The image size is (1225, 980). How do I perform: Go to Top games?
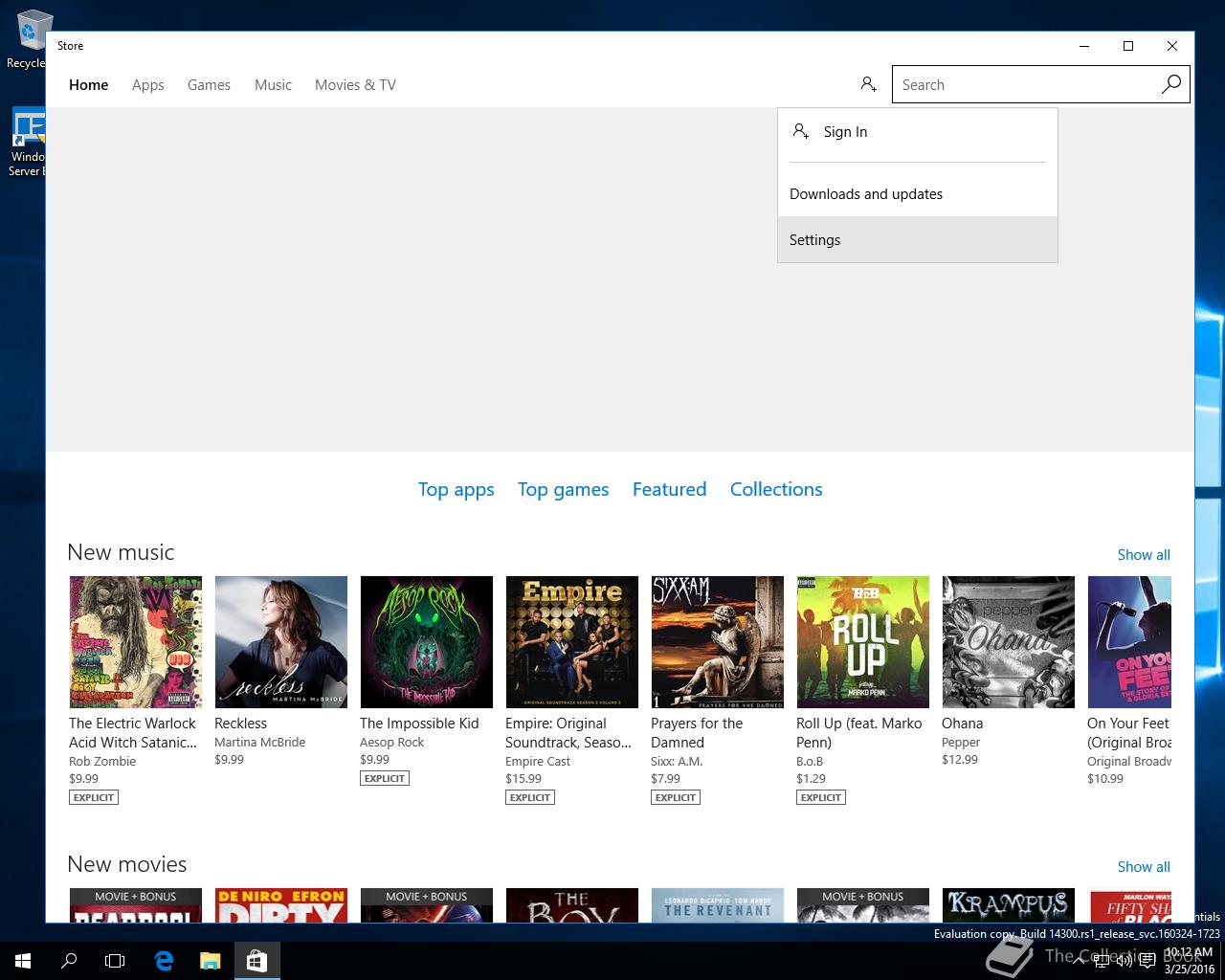coord(563,489)
